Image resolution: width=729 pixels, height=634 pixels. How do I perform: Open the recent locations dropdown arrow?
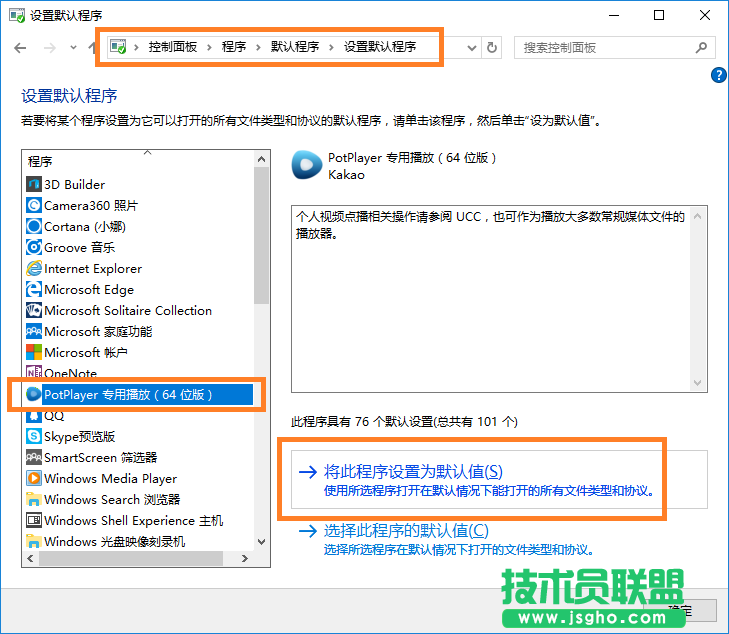73,47
